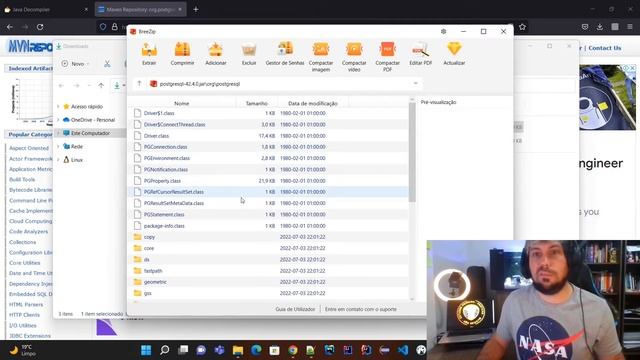Go up one folder in BreeZip path bar
This screenshot has width=640, height=360.
tap(139, 84)
